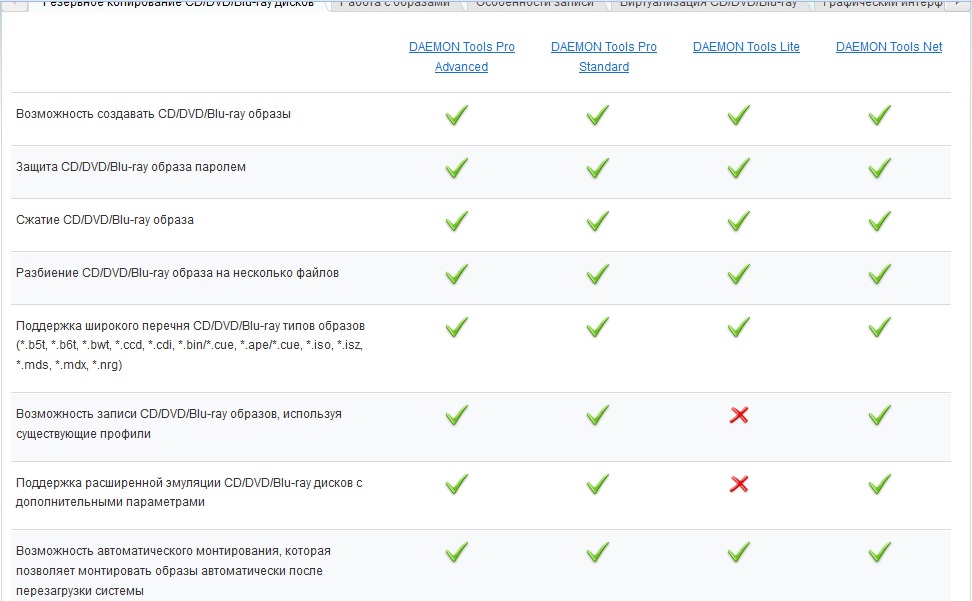This screenshot has width=972, height=601.
Task: Click Lite checkmark for image compression row
Action: point(739,221)
